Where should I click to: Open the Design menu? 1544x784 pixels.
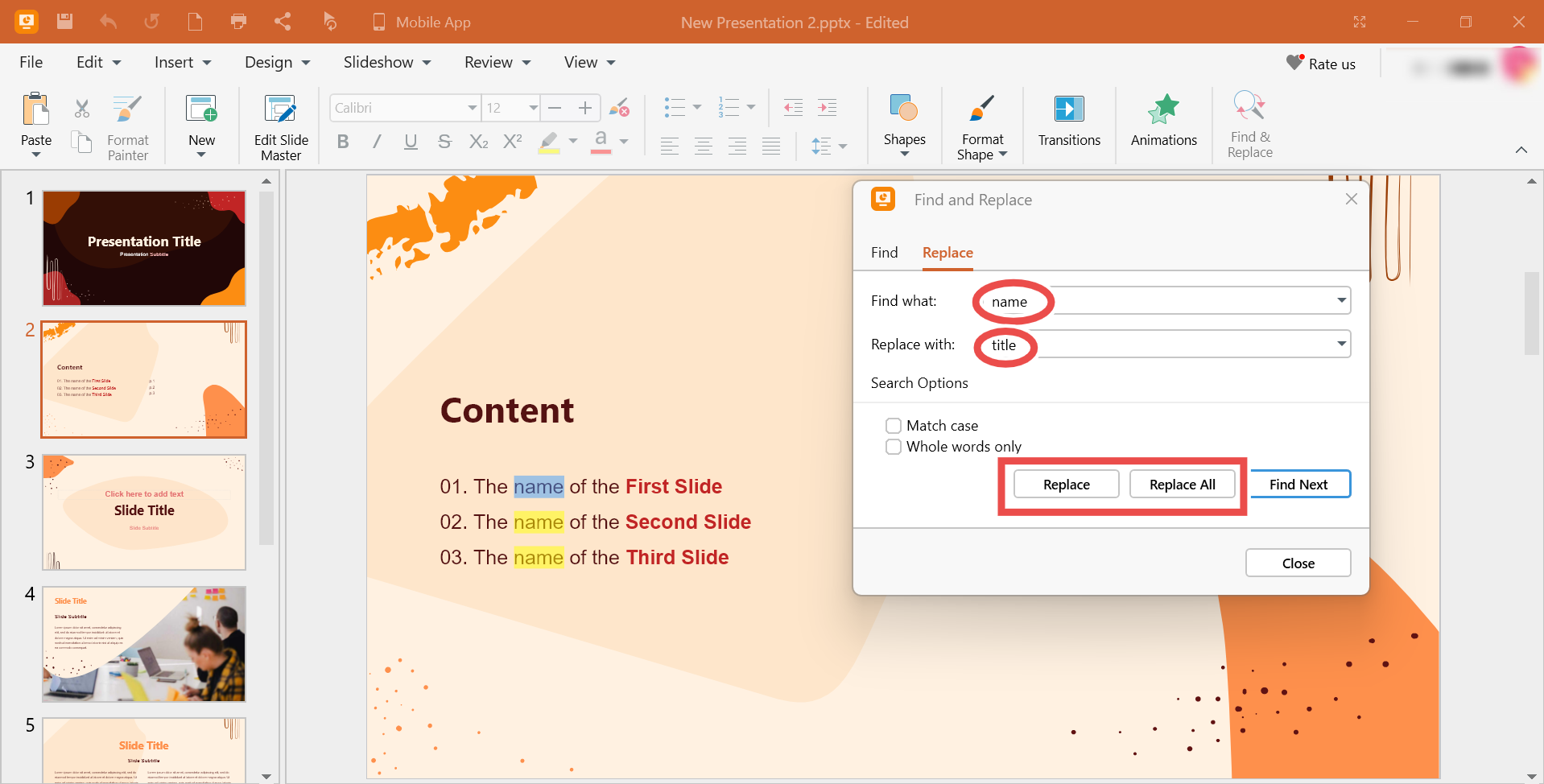pos(278,62)
